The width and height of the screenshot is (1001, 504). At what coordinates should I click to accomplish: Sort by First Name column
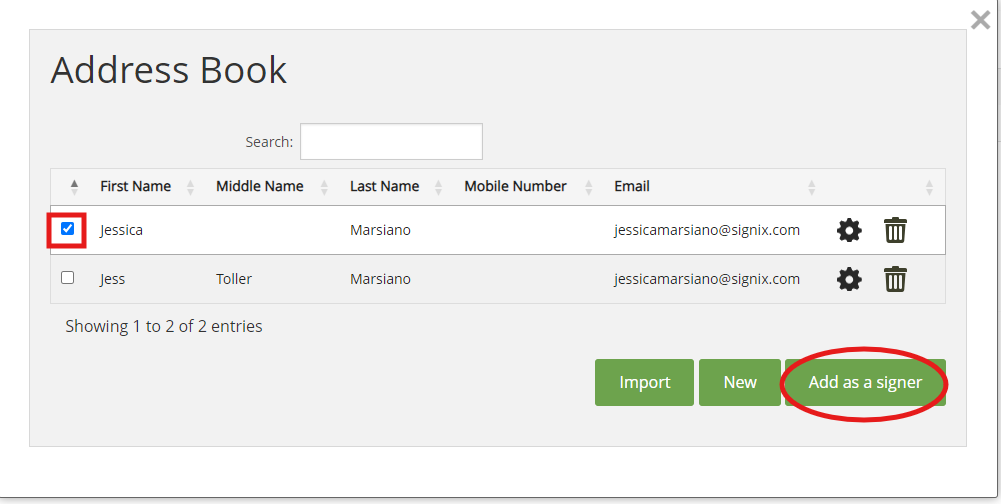tap(135, 187)
